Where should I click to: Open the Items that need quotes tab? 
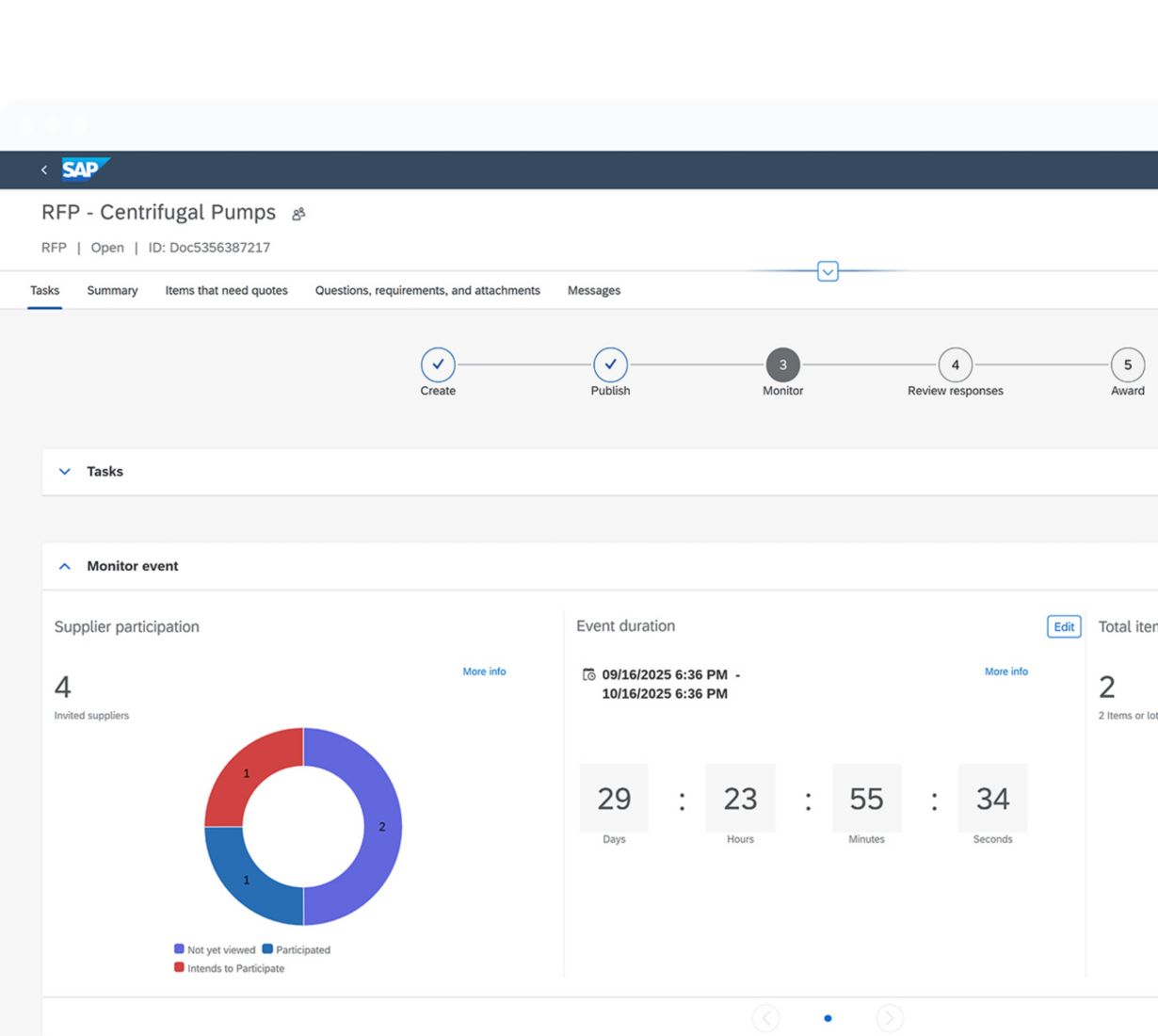click(226, 290)
